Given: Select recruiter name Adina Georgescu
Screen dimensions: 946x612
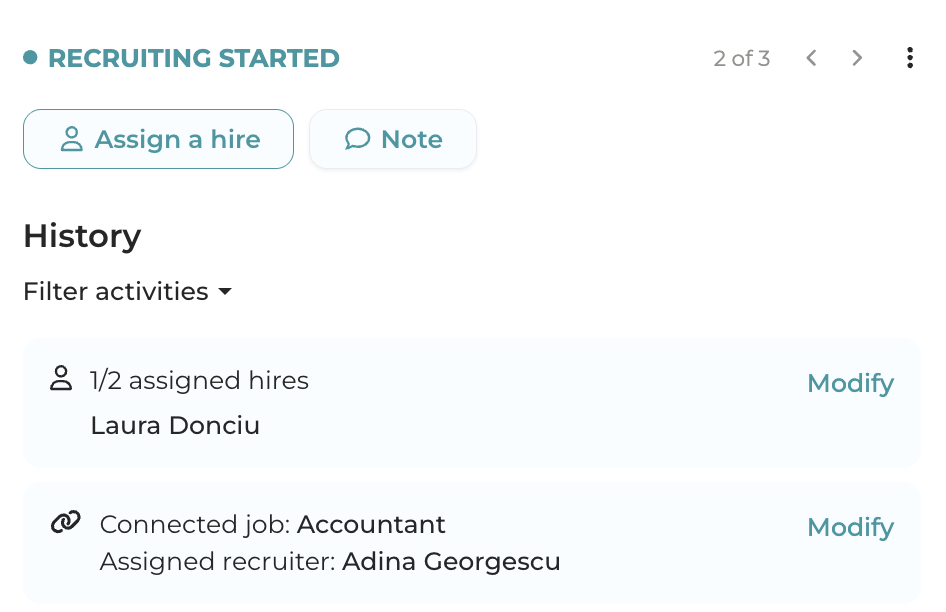Looking at the screenshot, I should 451,561.
